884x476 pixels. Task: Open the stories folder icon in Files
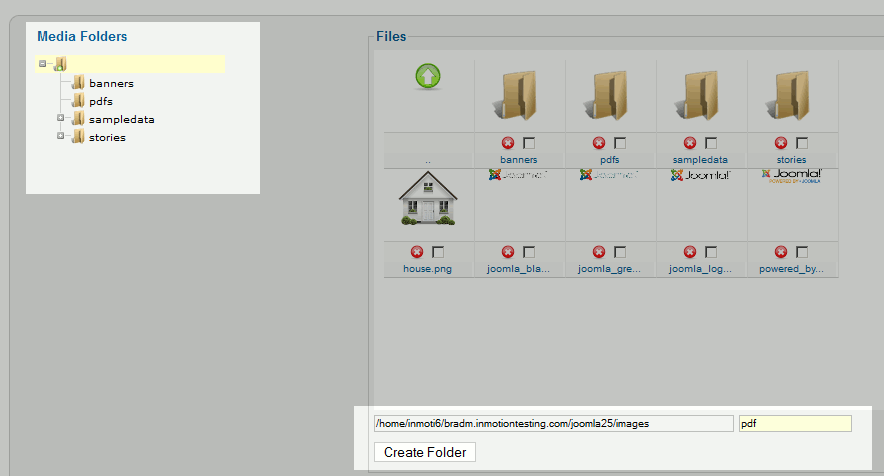tap(788, 95)
